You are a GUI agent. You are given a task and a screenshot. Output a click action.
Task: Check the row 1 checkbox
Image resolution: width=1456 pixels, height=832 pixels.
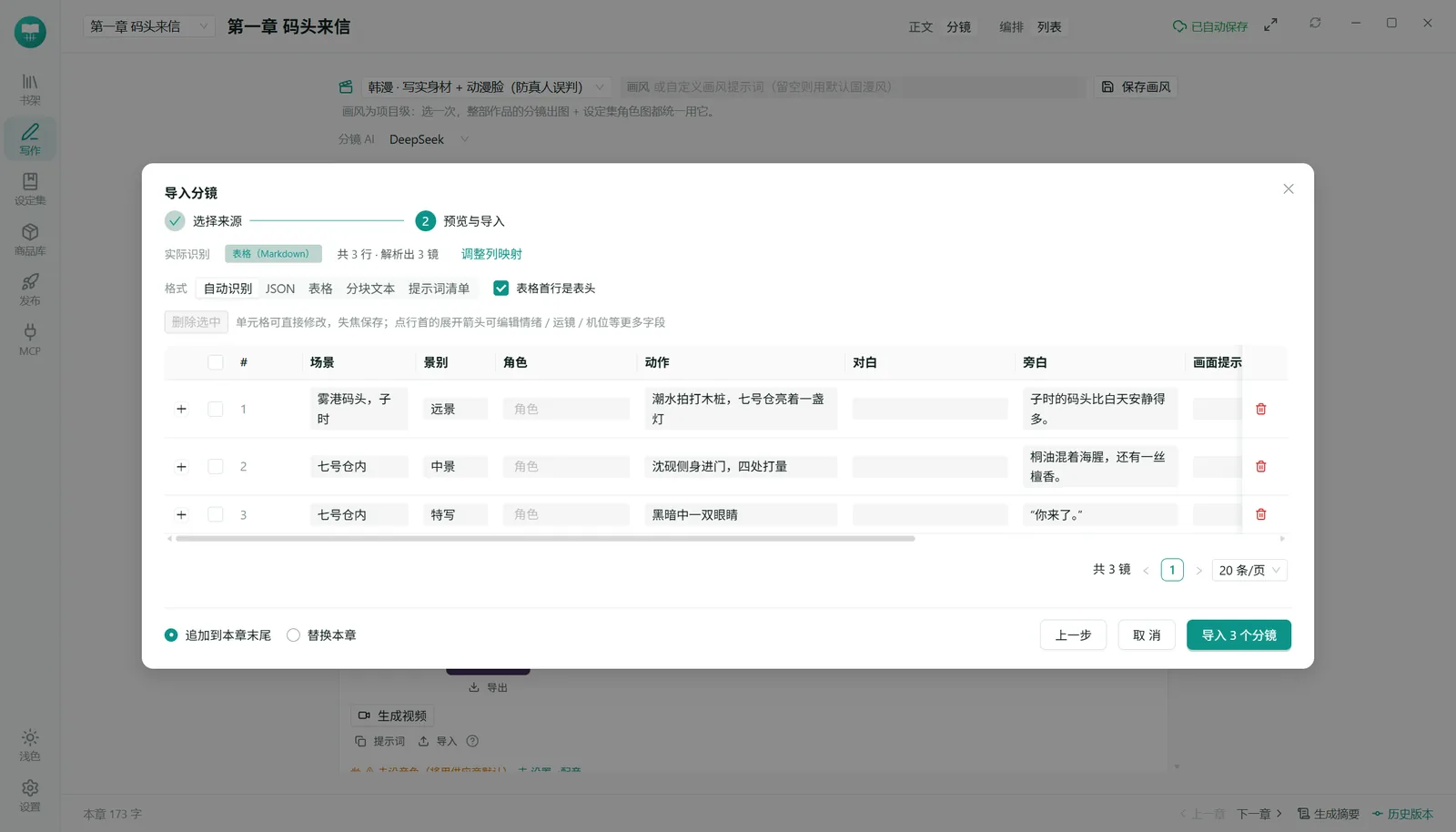pyautogui.click(x=216, y=409)
